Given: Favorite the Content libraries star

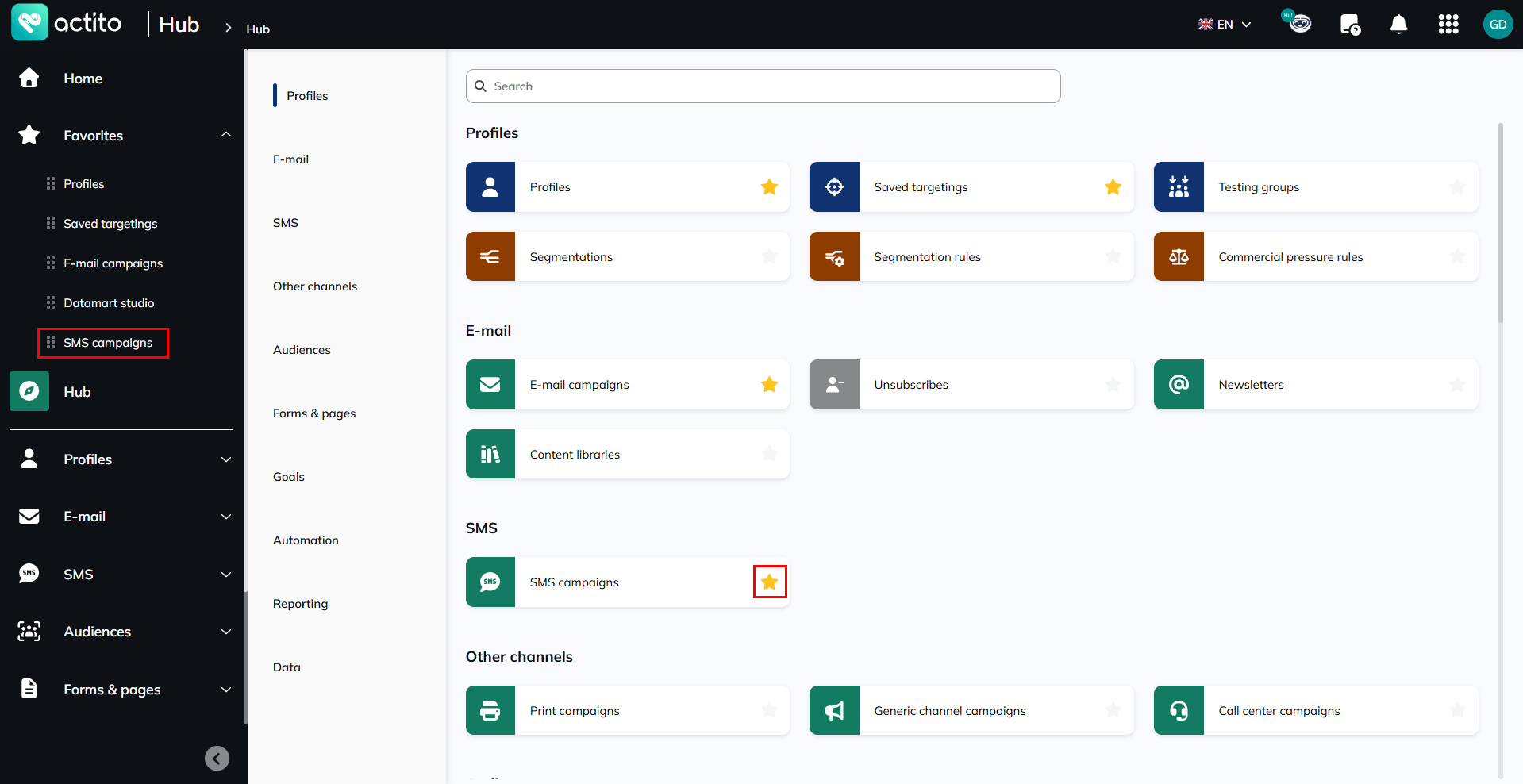Looking at the screenshot, I should click(769, 454).
